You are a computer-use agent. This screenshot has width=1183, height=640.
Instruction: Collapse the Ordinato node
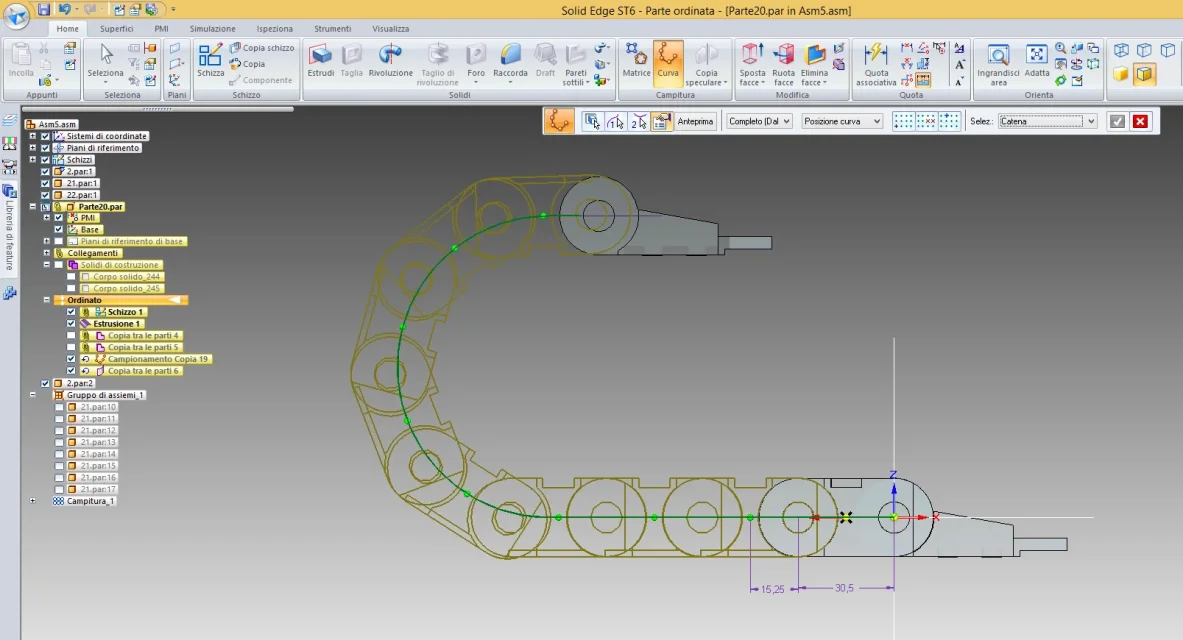pos(46,300)
